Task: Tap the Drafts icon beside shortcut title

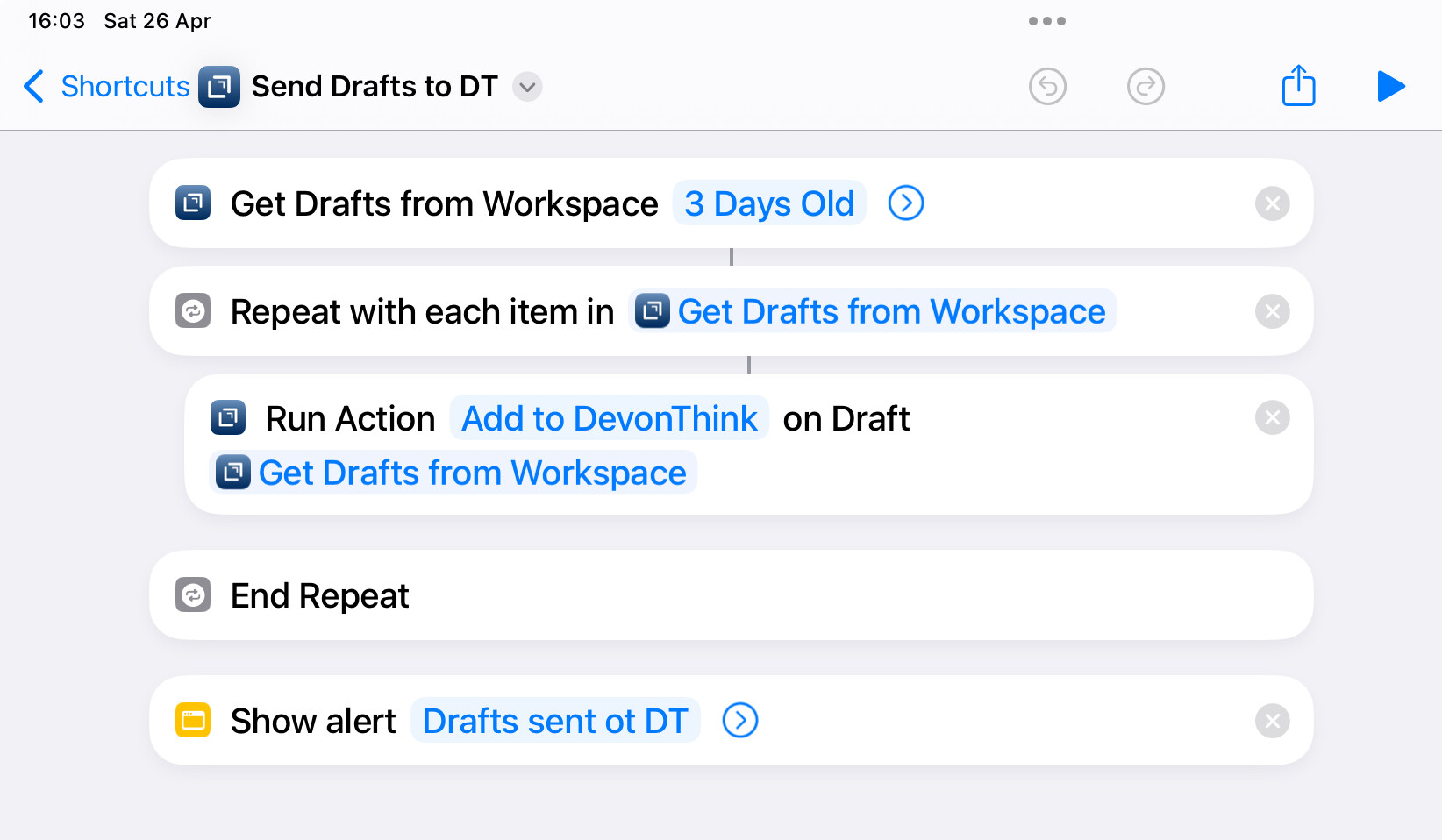Action: (219, 86)
